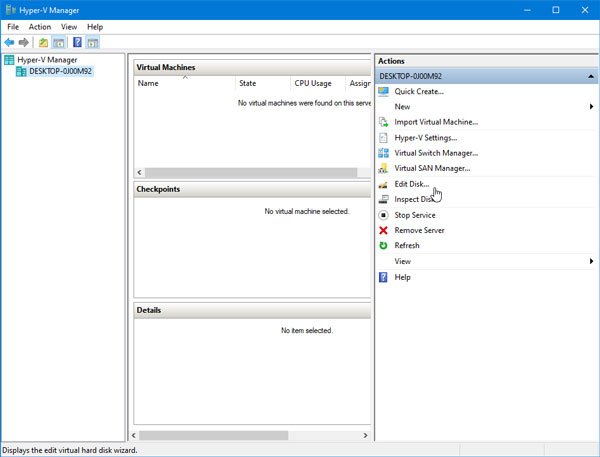Maximize the Hyper-V Manager window
This screenshot has width=600, height=457.
(556, 10)
